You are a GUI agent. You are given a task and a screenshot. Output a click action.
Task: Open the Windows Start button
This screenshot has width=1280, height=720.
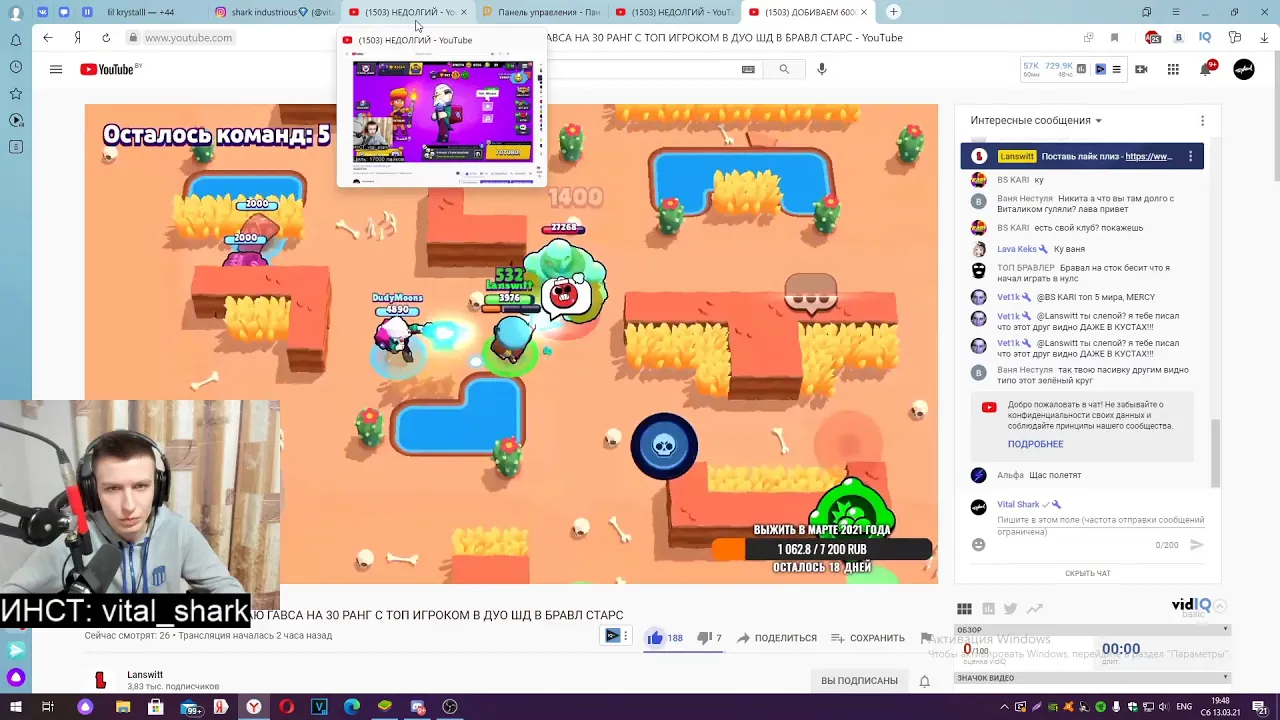16,707
